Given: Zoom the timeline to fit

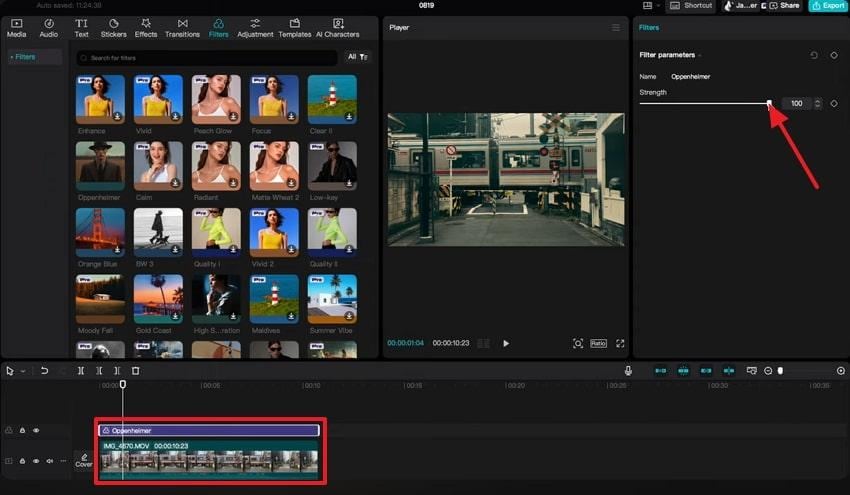Looking at the screenshot, I should click(841, 371).
